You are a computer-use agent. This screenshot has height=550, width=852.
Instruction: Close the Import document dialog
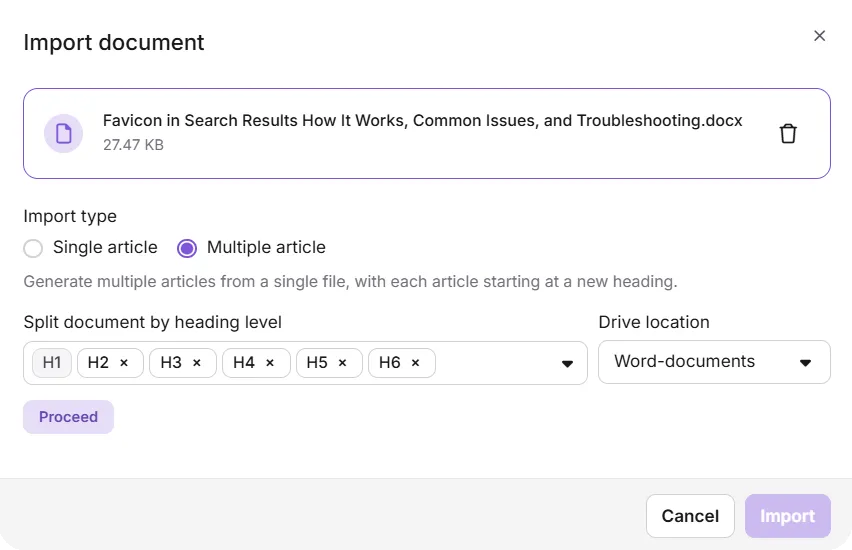(x=819, y=36)
